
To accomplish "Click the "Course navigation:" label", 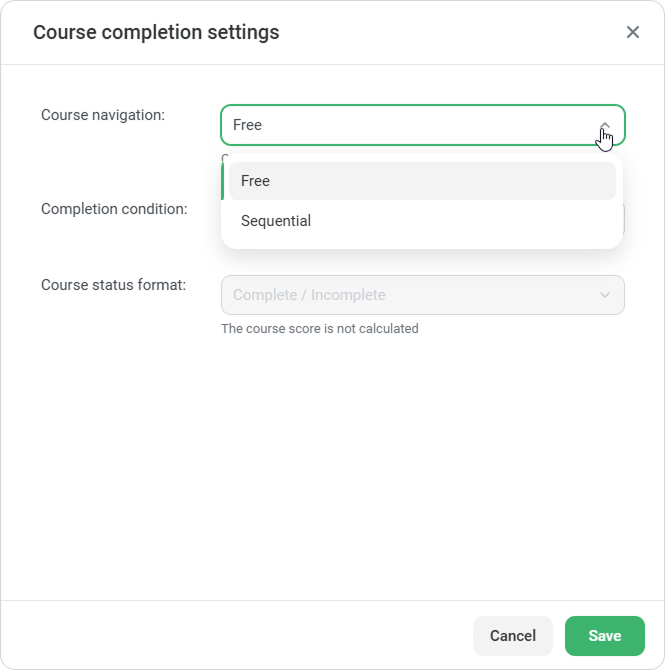I will (103, 115).
